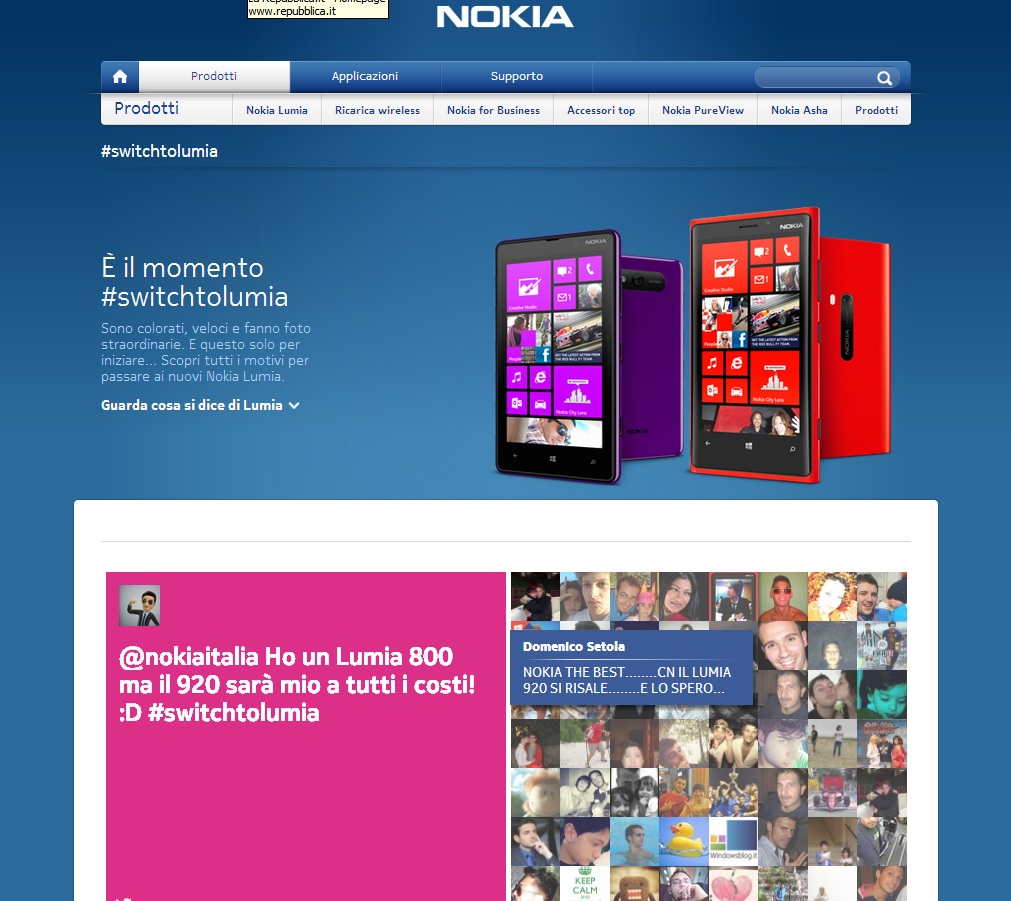
Task: Expand 'Guarda cosa si dice di Lumia'
Action: click(x=200, y=406)
